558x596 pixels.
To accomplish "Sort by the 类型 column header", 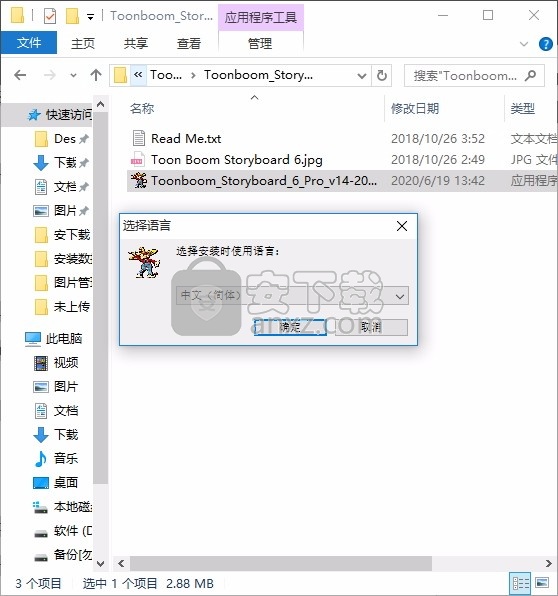I will coord(523,109).
